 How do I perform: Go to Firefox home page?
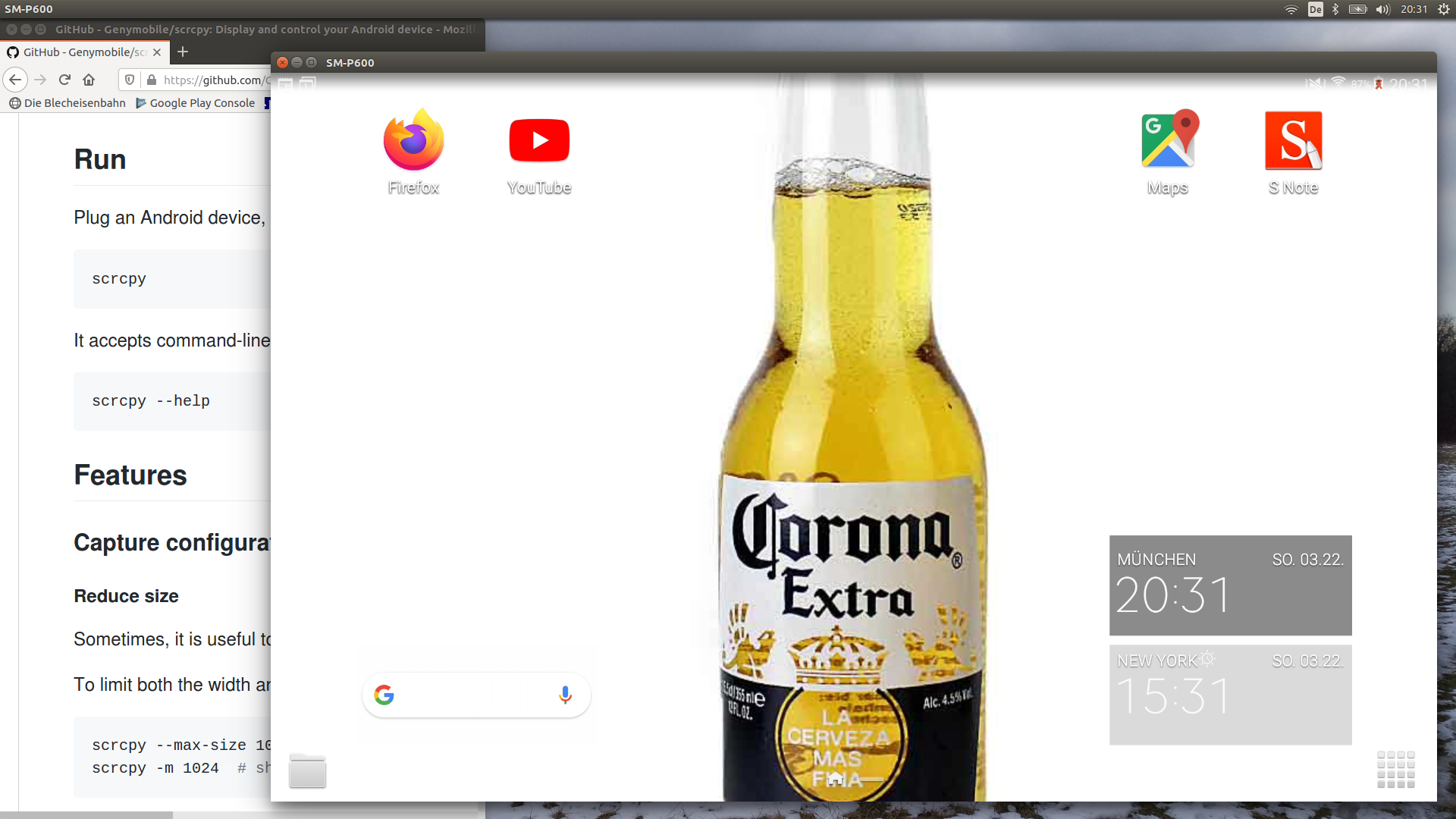(x=89, y=80)
